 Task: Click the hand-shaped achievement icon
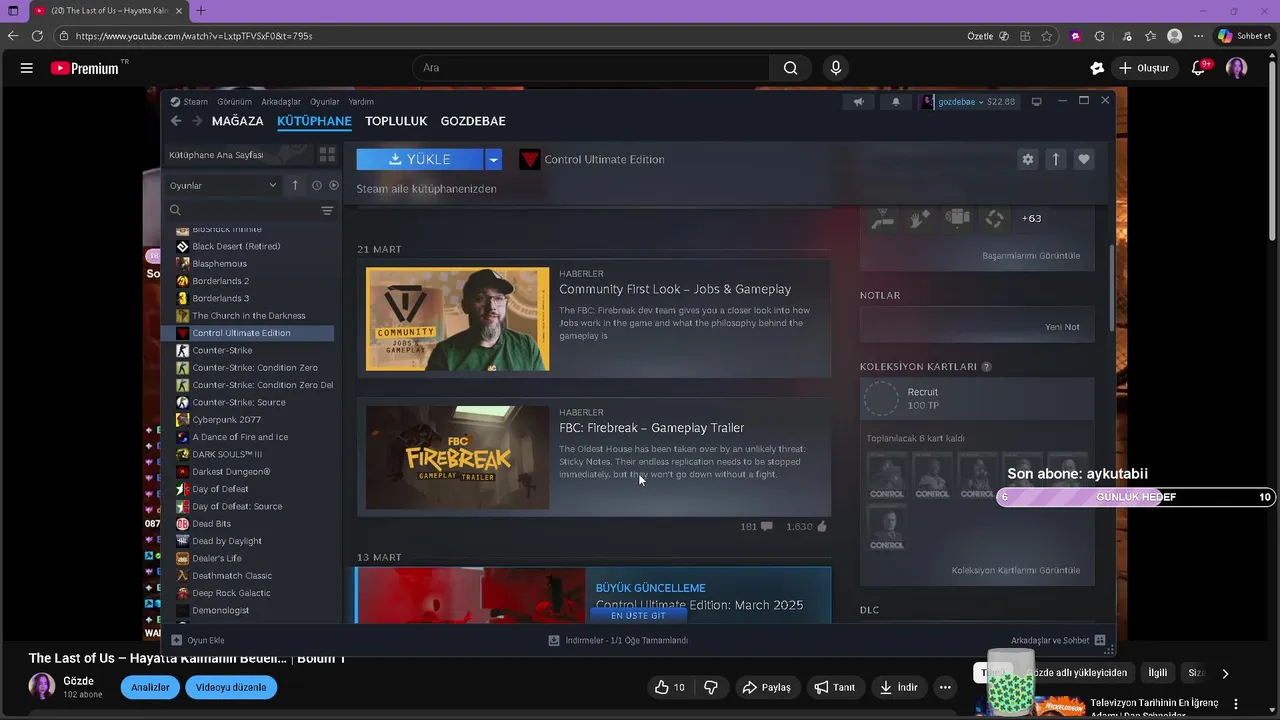coord(920,218)
